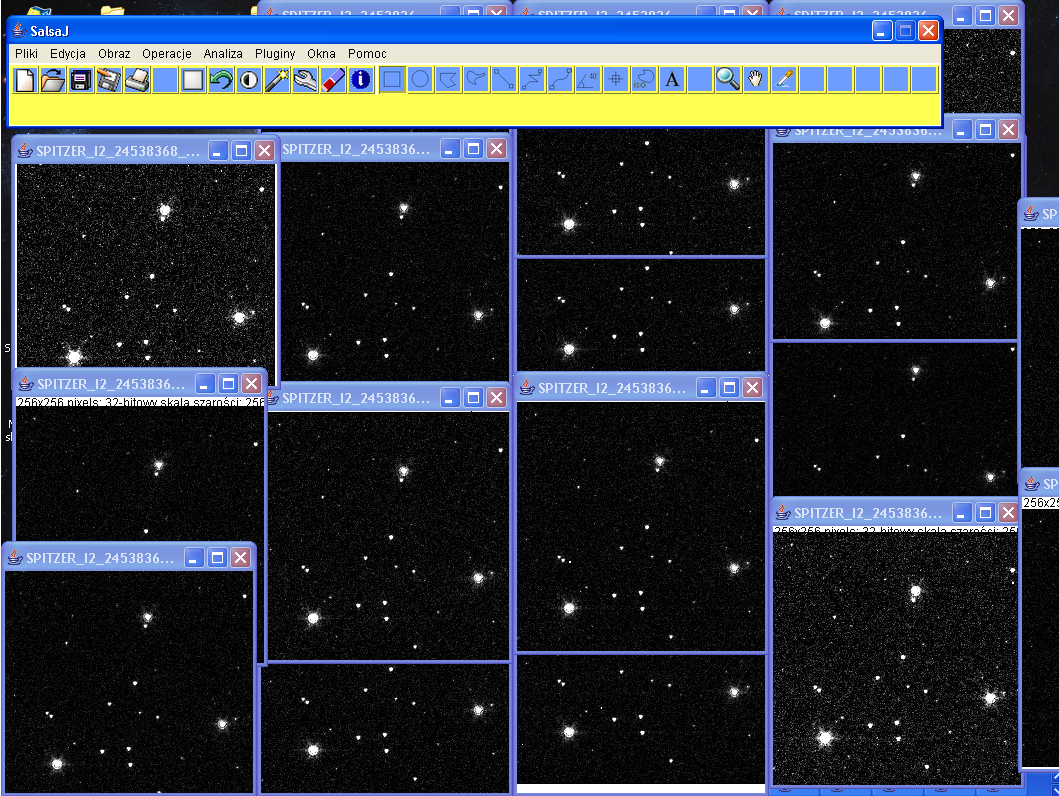Click the green undo arrow icon

pos(221,80)
